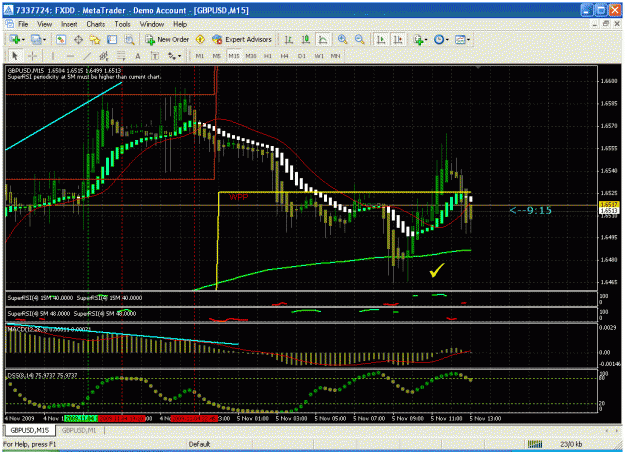This screenshot has width=625, height=452.
Task: Open the Terminal window icon
Action: (112, 39)
